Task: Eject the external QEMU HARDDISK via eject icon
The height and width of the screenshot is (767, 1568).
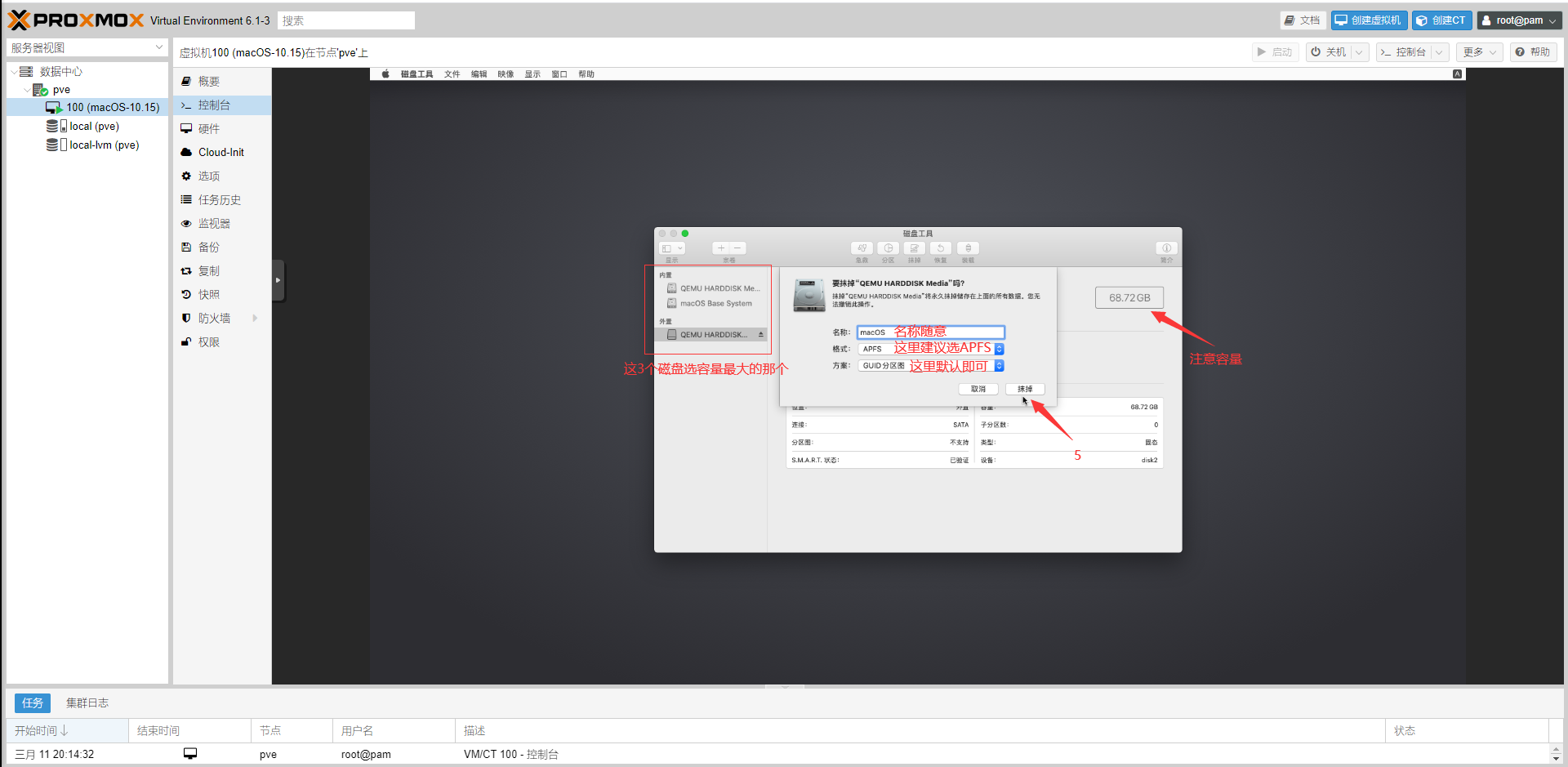Action: (761, 335)
